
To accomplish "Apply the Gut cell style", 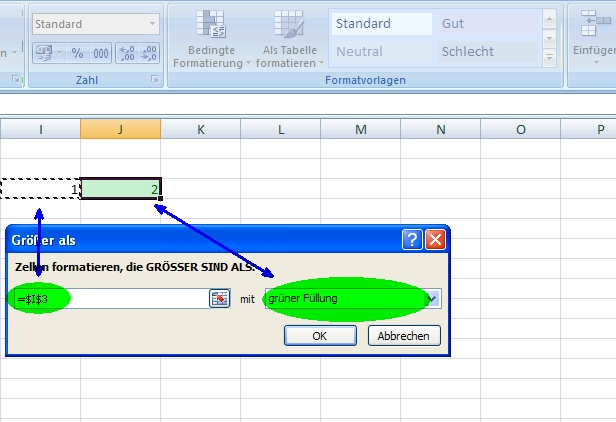I will pyautogui.click(x=488, y=24).
